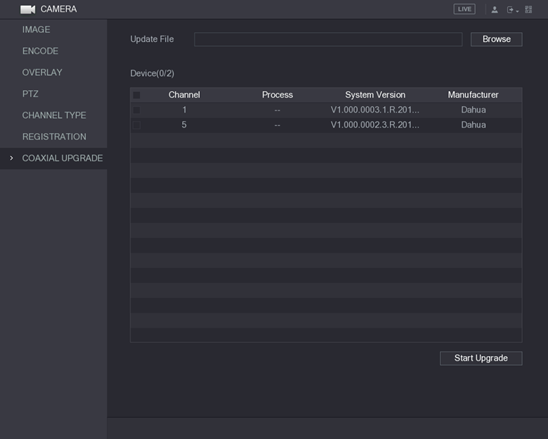Sort by the System Version column header
This screenshot has width=548, height=439.
click(x=375, y=95)
